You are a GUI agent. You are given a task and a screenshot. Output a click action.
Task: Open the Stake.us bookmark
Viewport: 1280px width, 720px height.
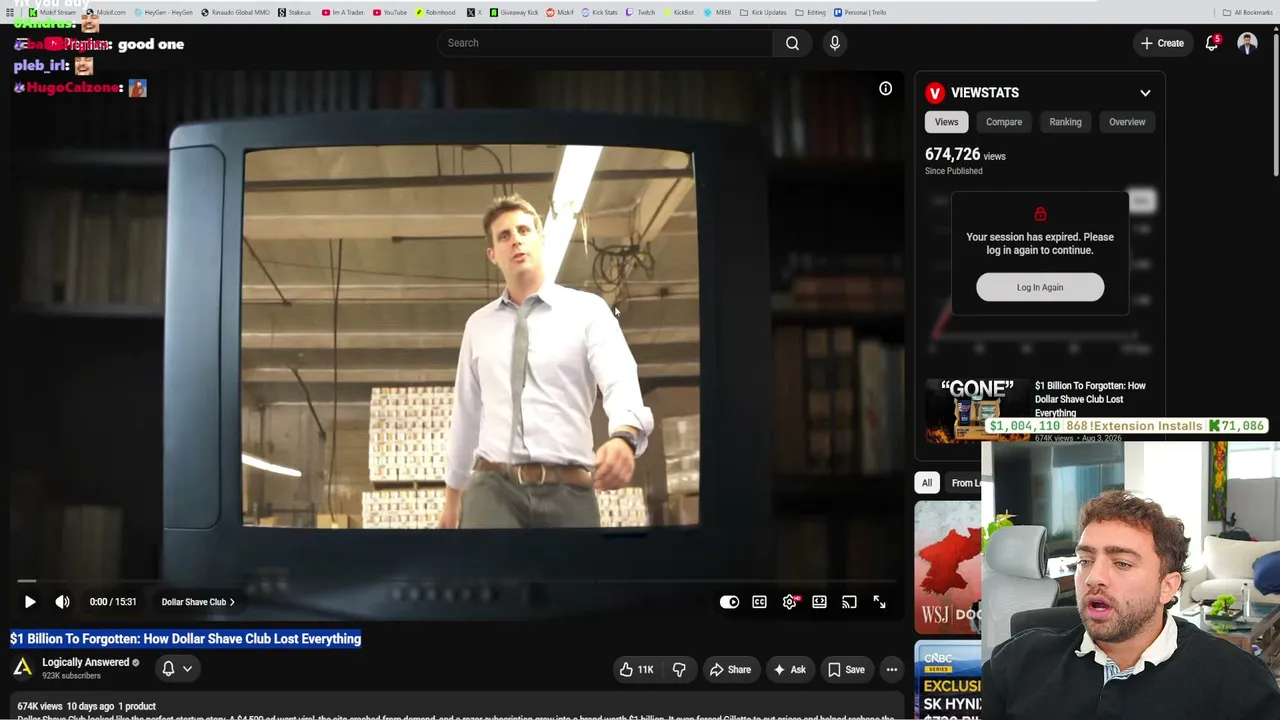(294, 13)
